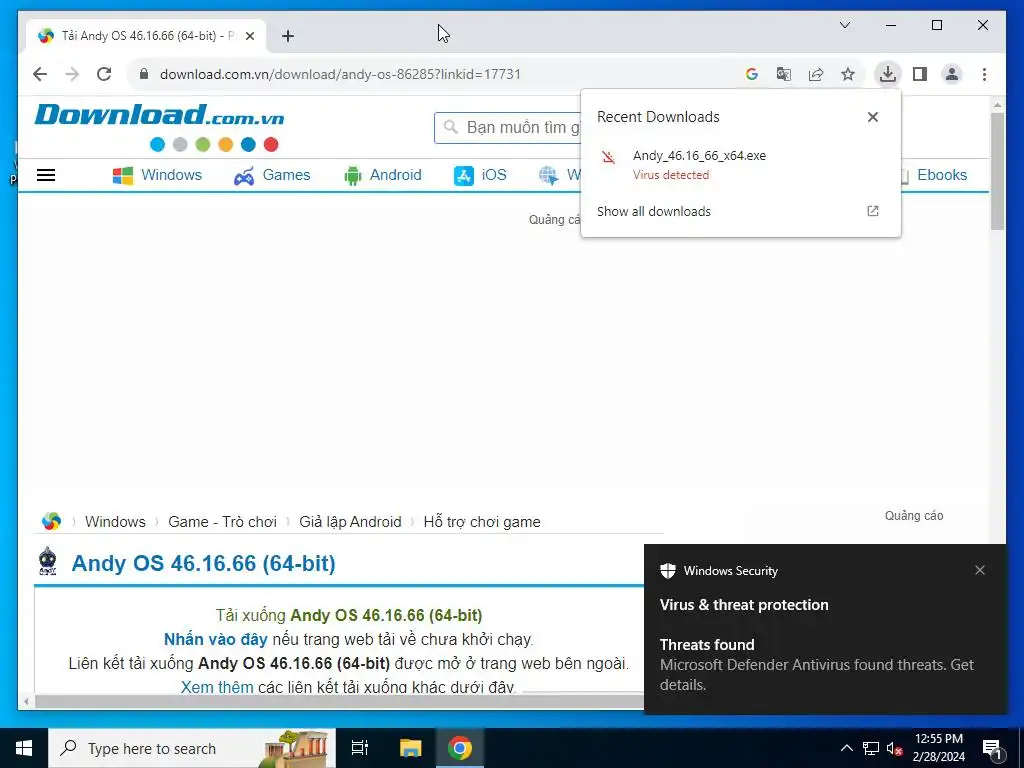Click the Threats found notification message

click(816, 665)
